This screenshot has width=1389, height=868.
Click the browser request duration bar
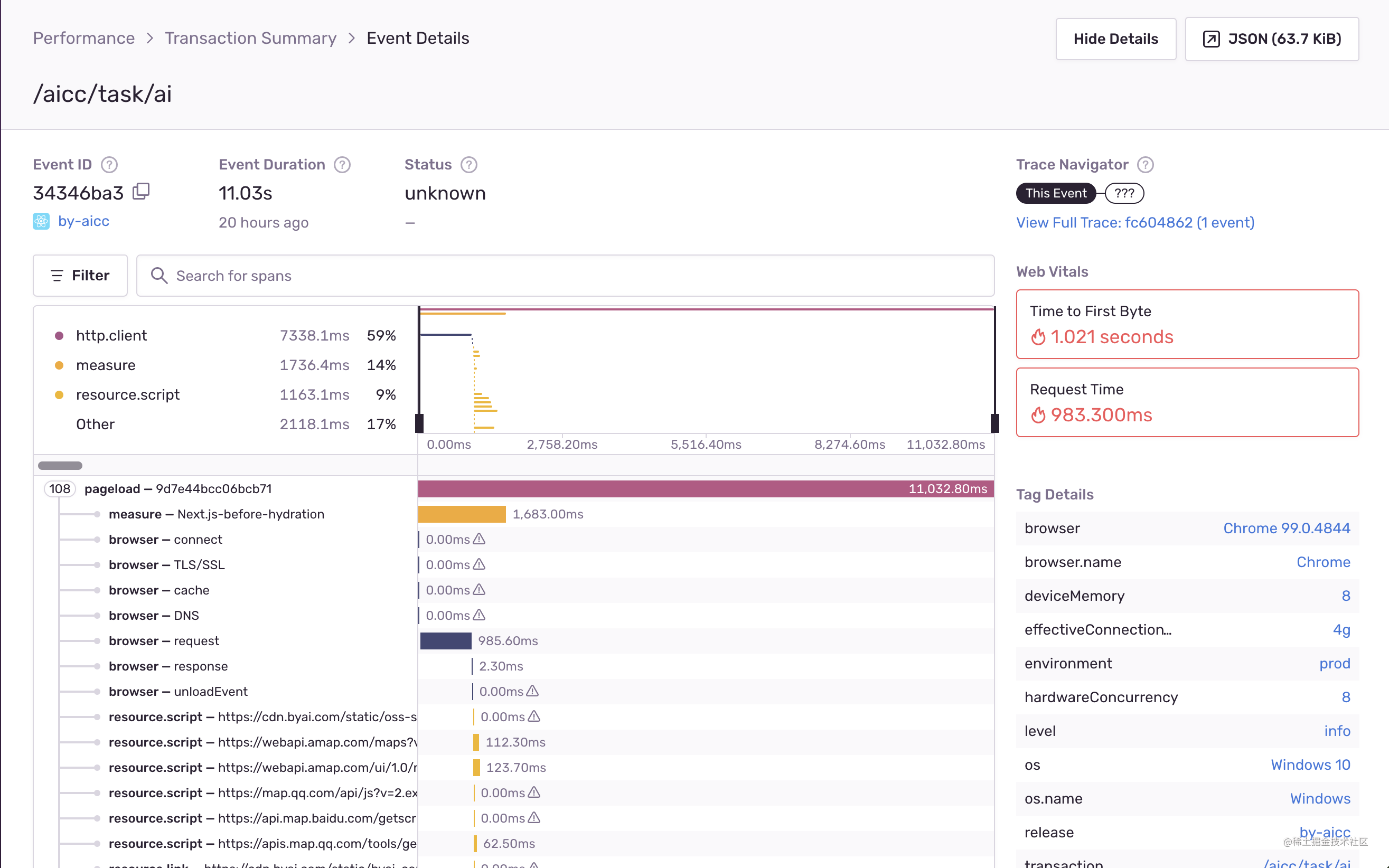tap(446, 640)
